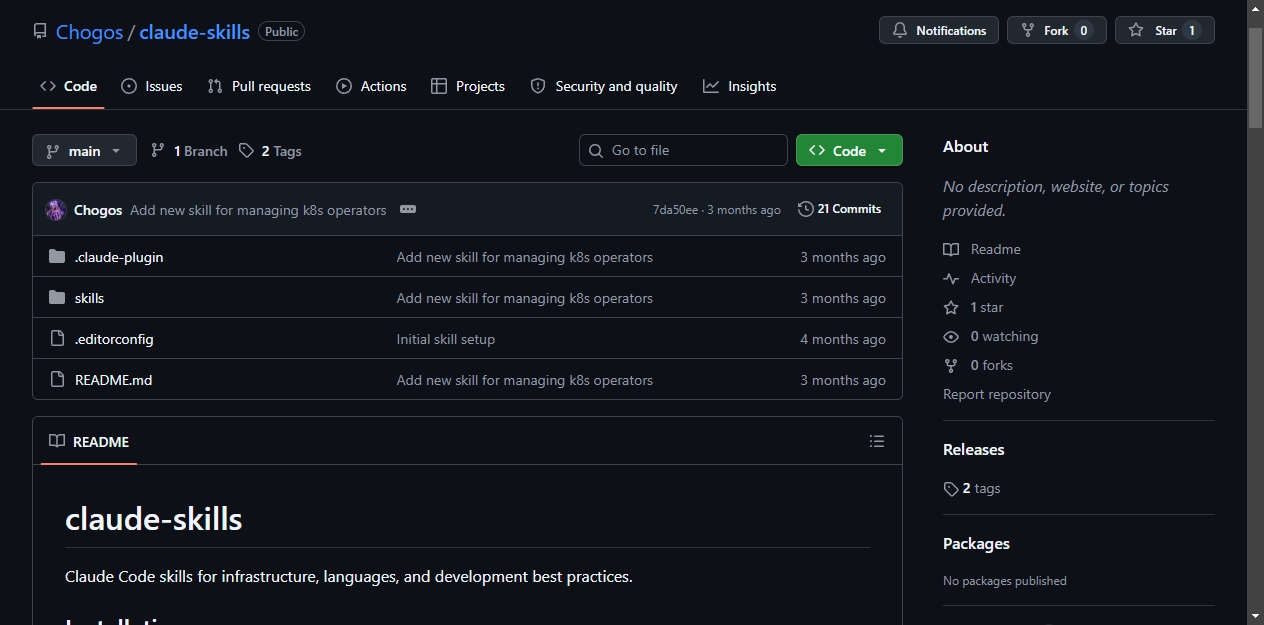This screenshot has width=1264, height=625.
Task: Open Security and quality tab
Action: pyautogui.click(x=604, y=86)
